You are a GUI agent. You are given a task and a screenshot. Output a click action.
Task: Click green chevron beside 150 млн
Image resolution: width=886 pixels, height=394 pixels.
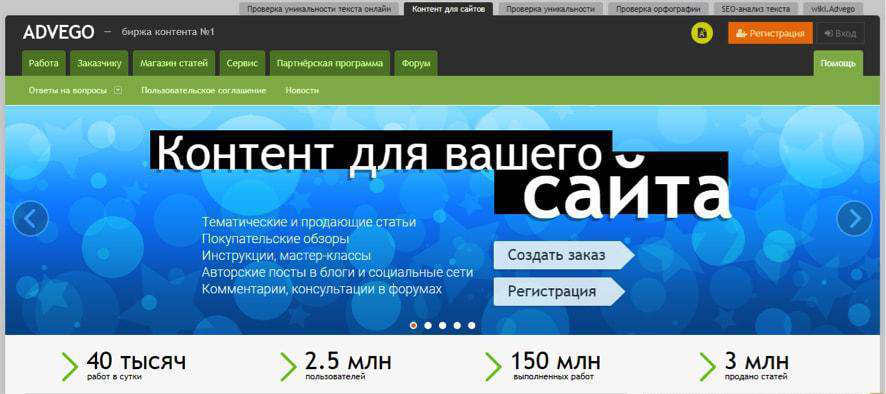coord(493,366)
